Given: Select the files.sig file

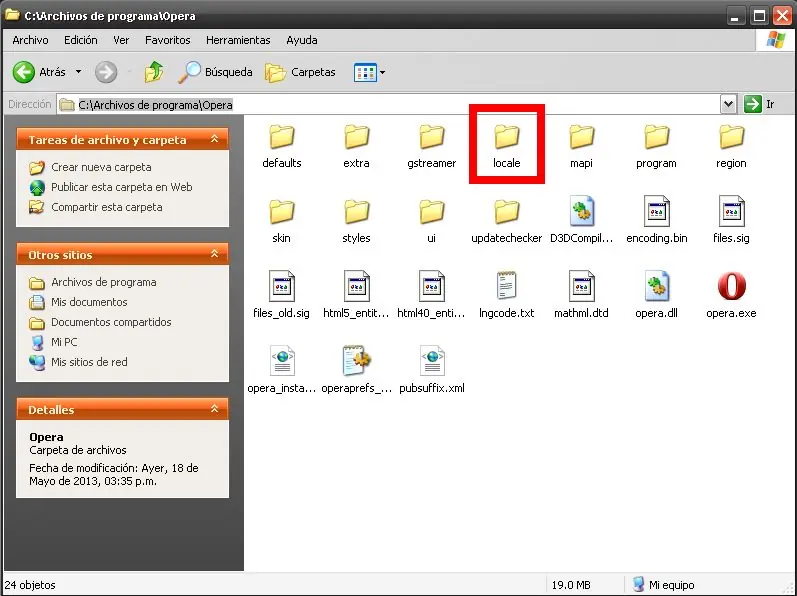Looking at the screenshot, I should [731, 219].
